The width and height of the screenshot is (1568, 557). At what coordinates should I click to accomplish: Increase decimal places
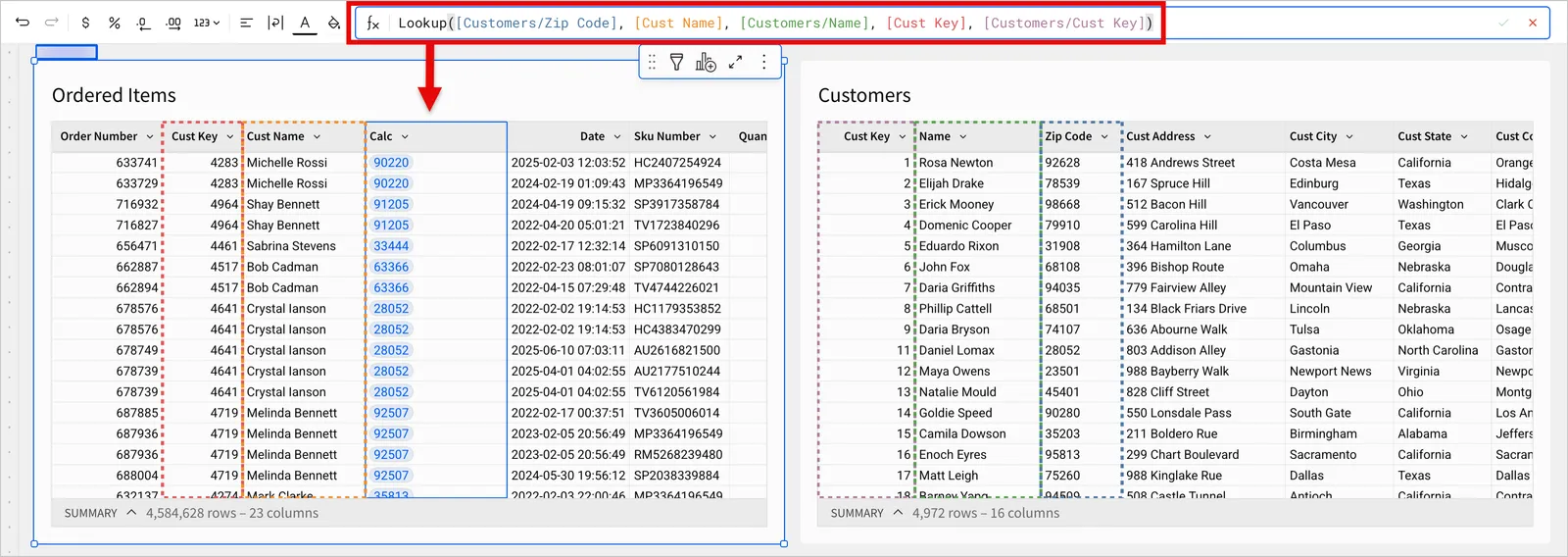point(173,23)
